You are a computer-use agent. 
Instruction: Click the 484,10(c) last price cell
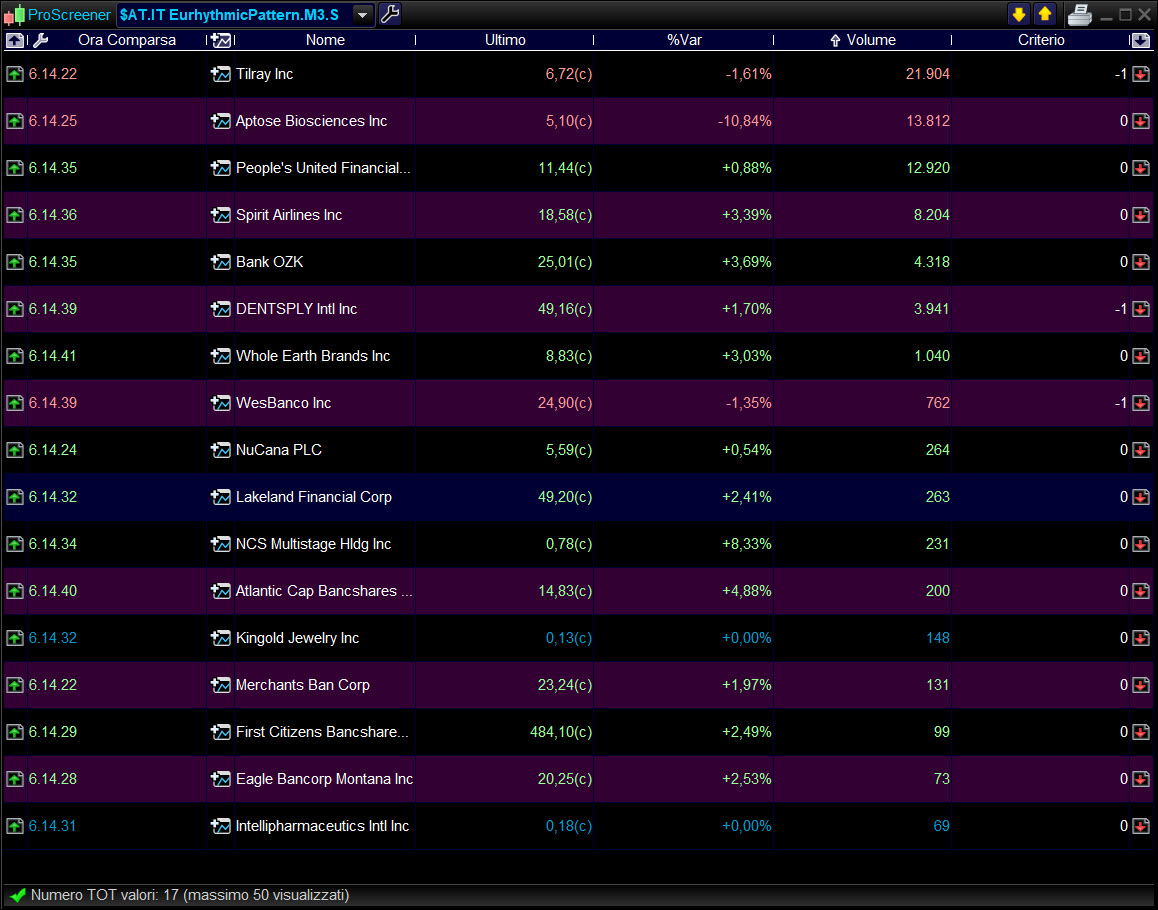click(561, 732)
